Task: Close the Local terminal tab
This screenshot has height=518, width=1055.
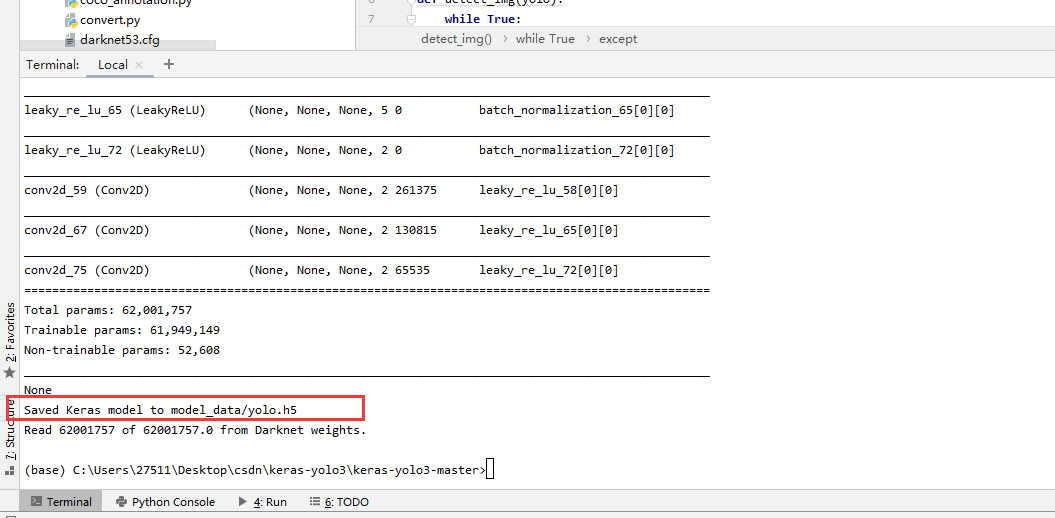Action: (139, 65)
